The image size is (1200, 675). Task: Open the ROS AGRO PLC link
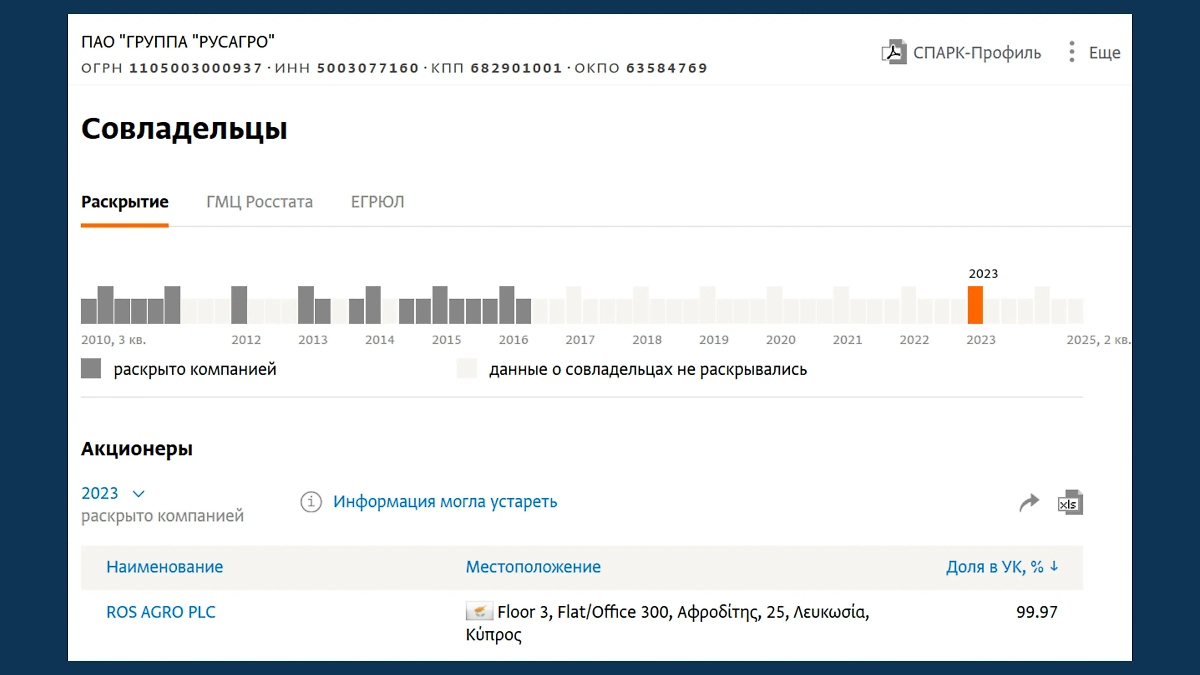tap(161, 612)
